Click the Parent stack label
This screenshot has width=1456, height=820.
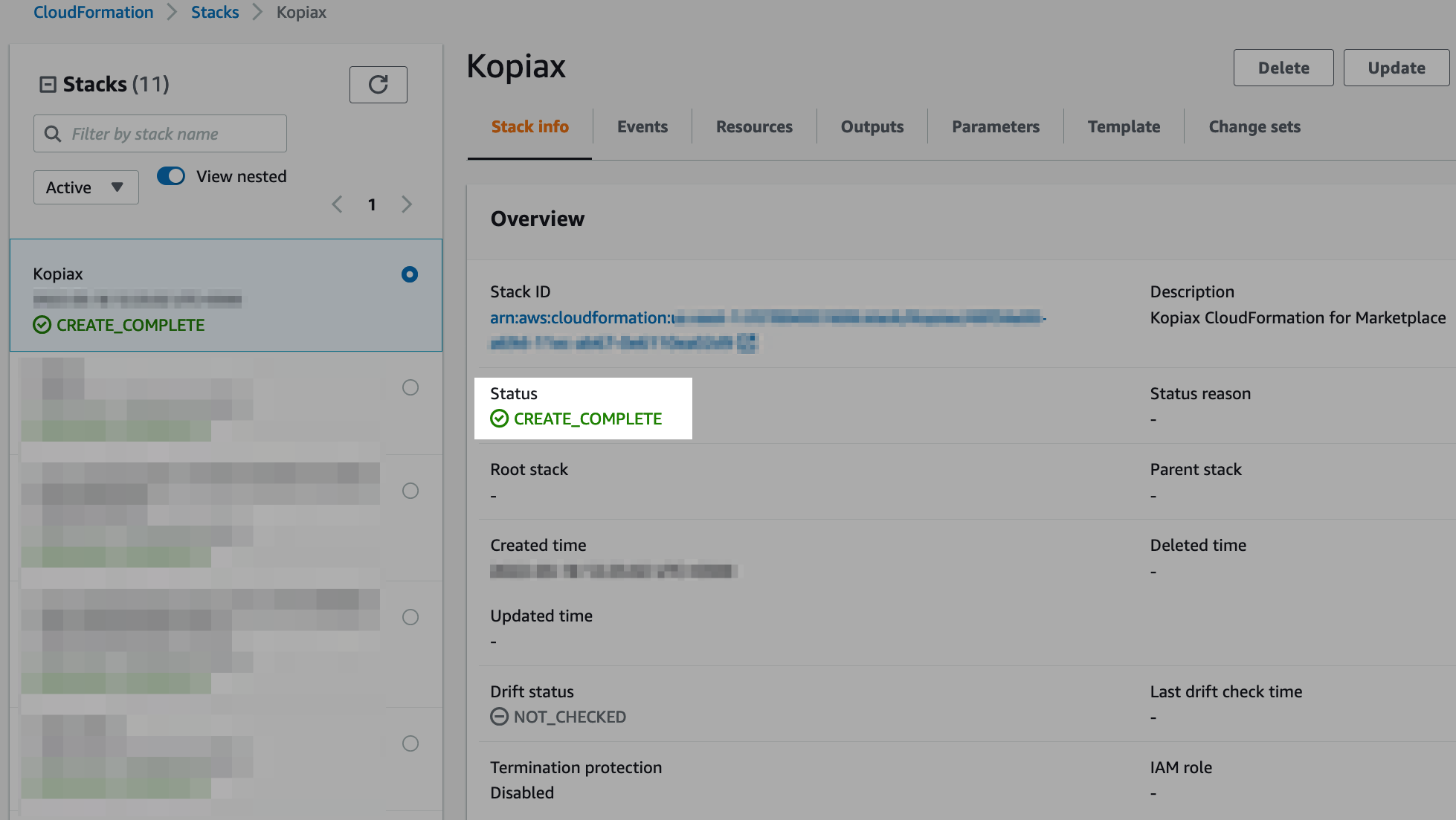click(x=1196, y=470)
